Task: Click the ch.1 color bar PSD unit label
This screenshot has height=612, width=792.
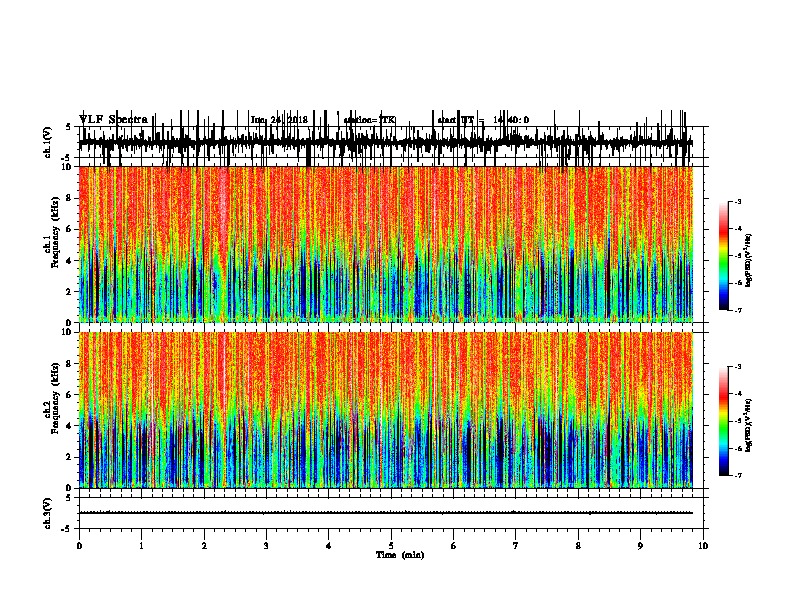Action: (749, 261)
